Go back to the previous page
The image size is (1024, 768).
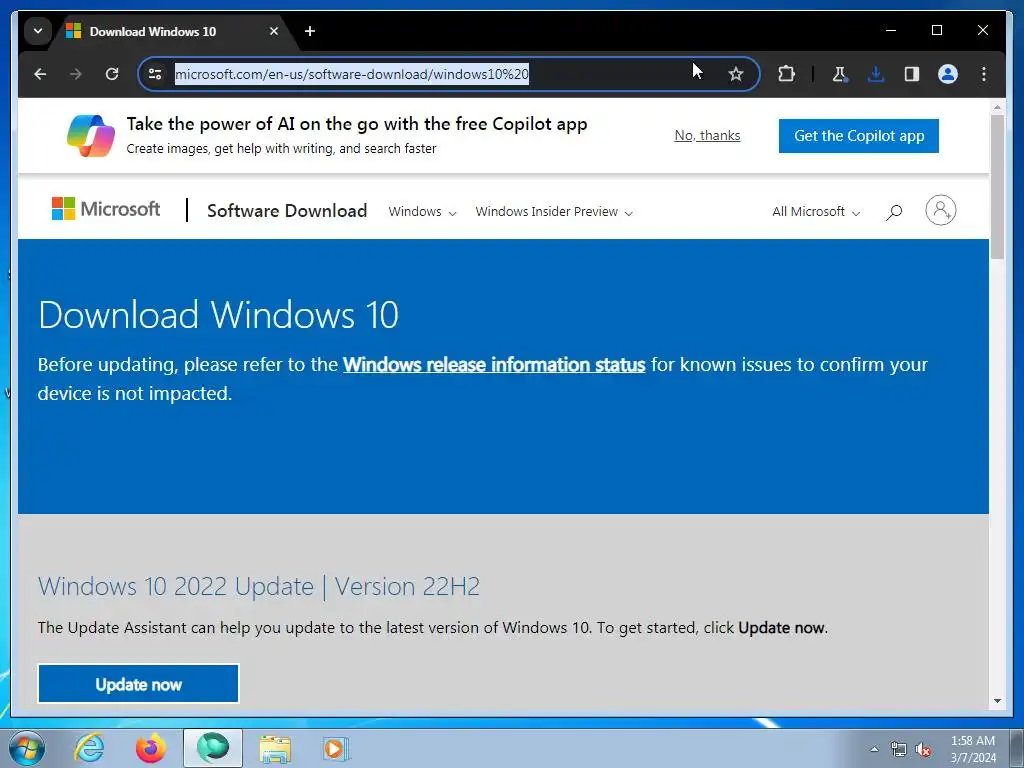click(40, 74)
